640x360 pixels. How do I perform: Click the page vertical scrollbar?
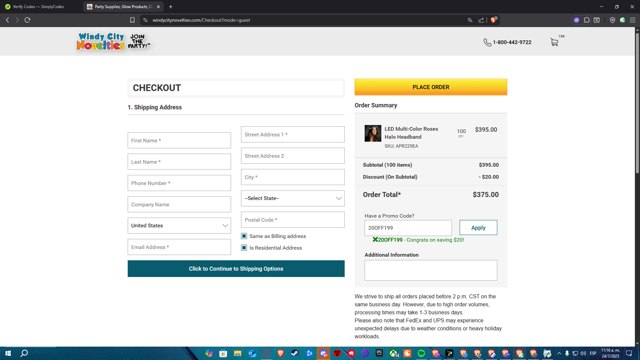pos(637,102)
